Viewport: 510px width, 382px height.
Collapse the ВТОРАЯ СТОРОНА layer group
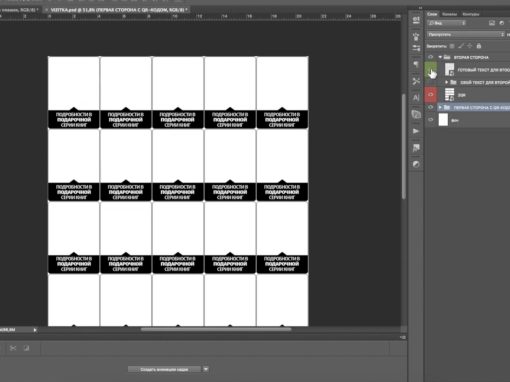[x=440, y=57]
